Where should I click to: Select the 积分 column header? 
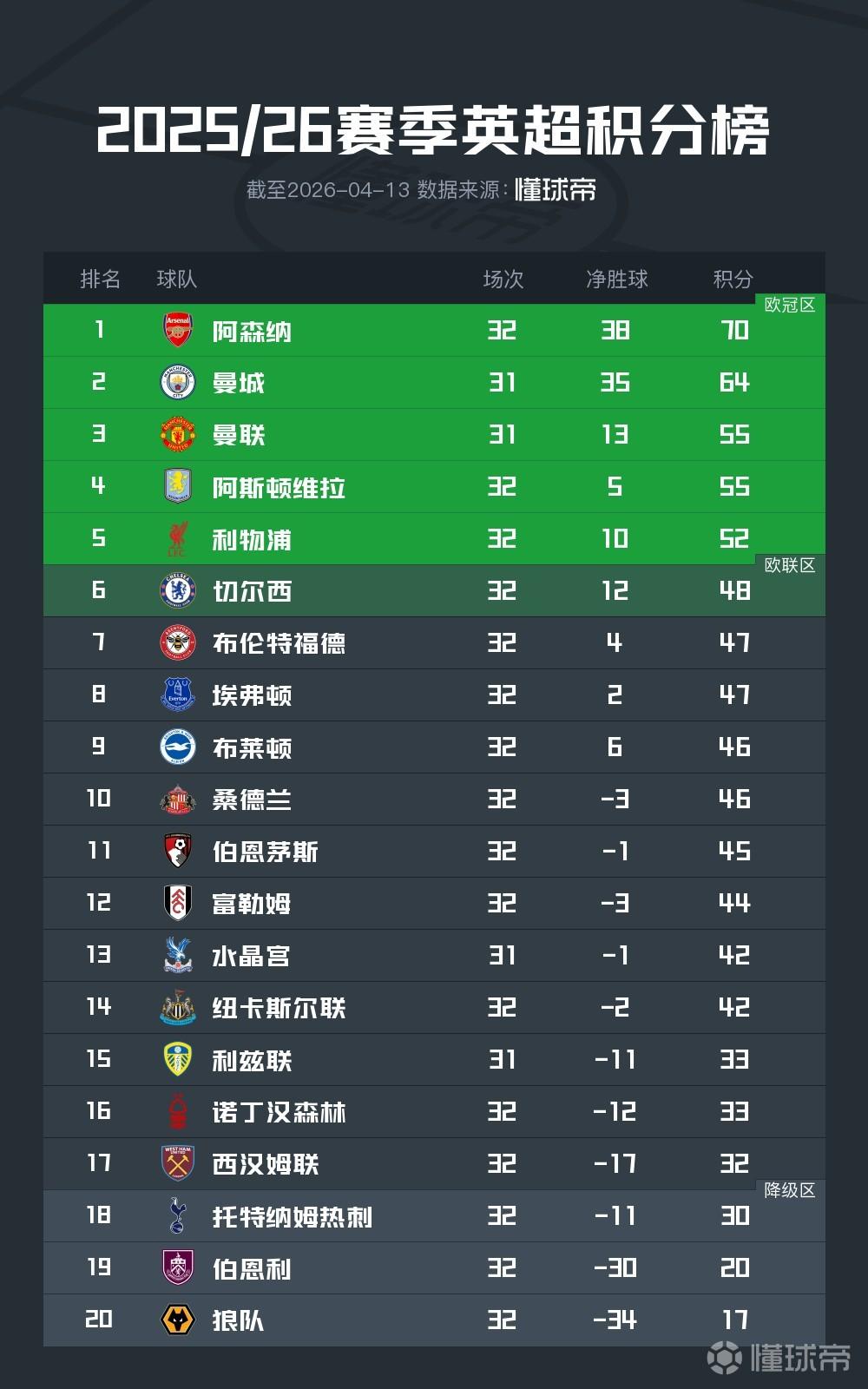733,279
